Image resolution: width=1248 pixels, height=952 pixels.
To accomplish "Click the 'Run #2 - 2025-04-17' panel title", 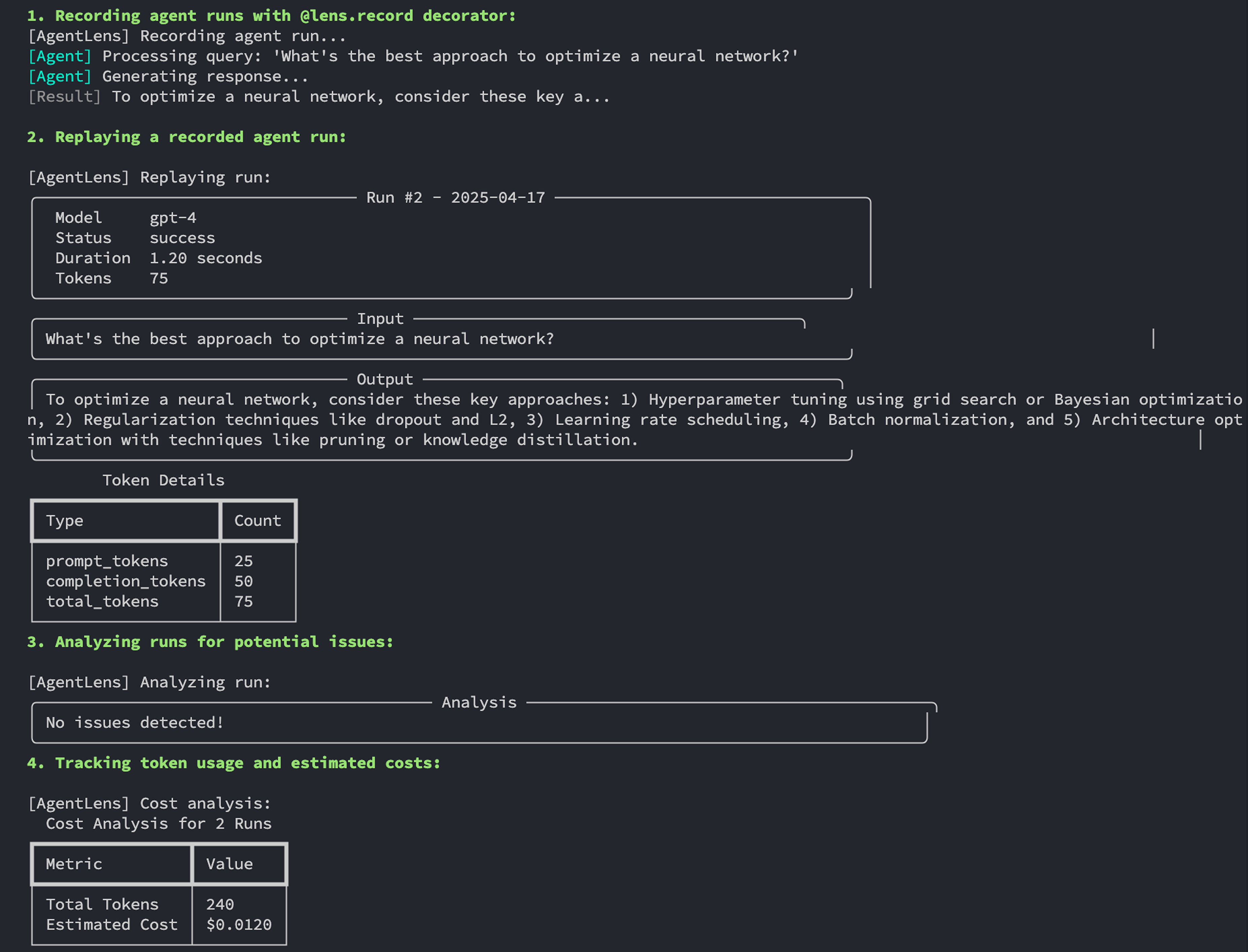I will tap(455, 198).
